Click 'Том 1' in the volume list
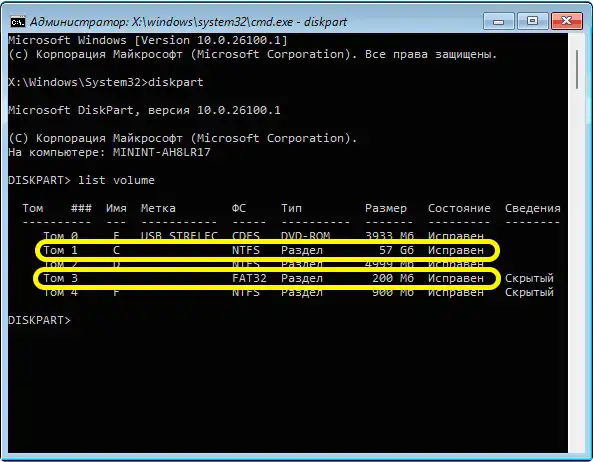 [61, 250]
